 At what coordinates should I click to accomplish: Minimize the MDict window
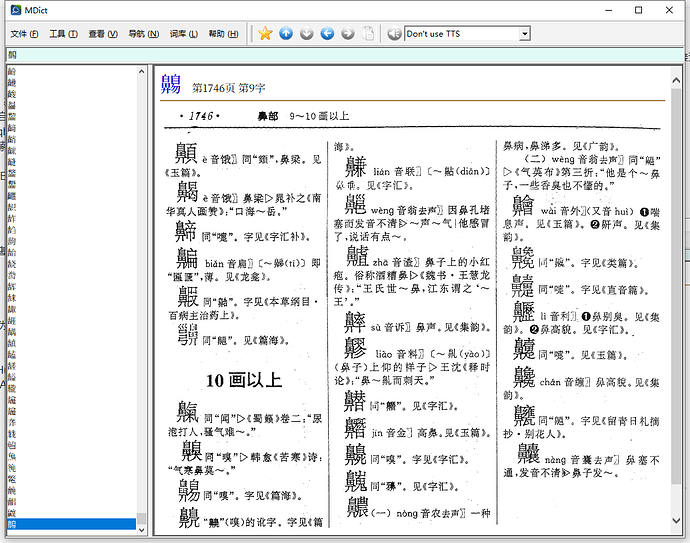609,10
